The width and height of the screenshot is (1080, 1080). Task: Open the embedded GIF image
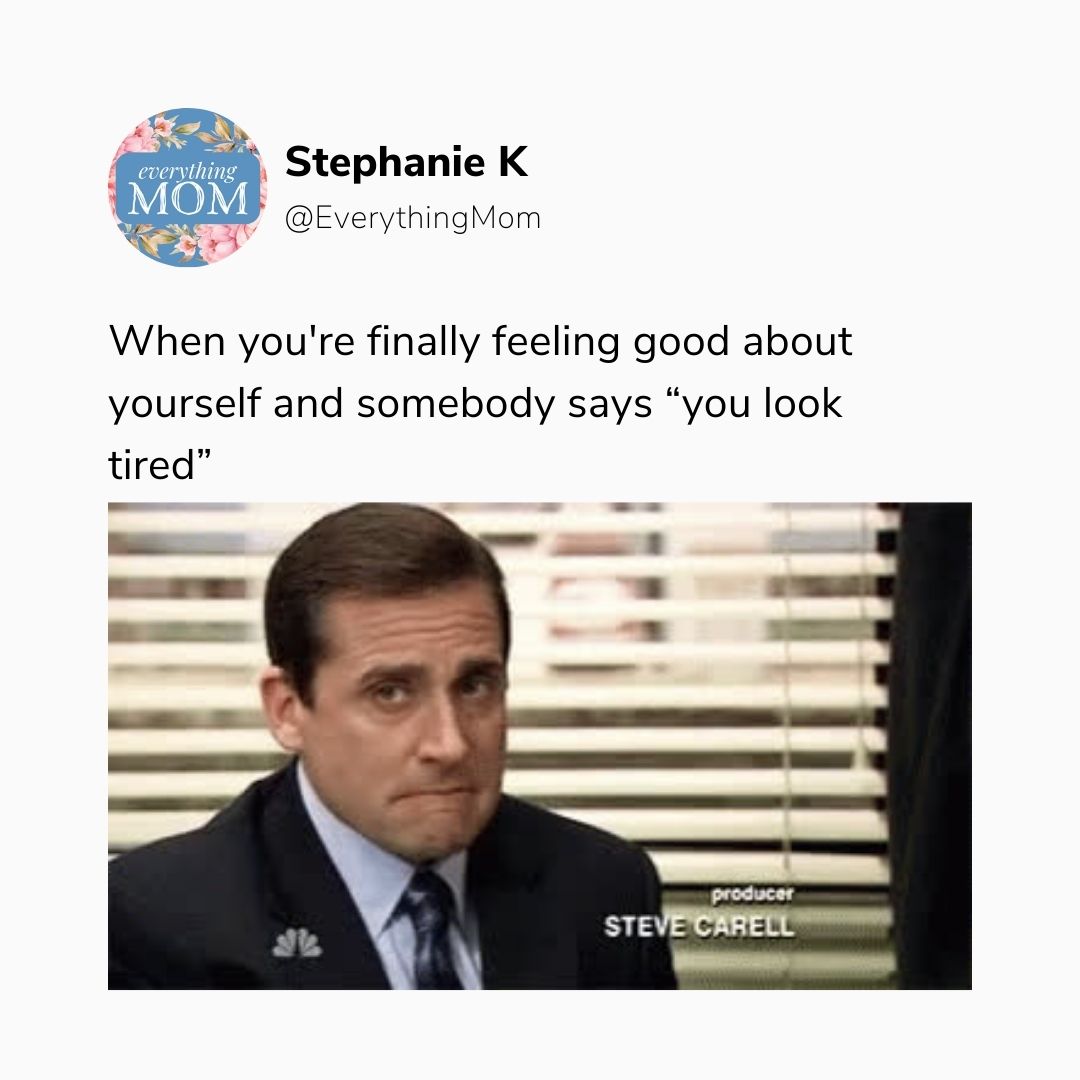539,746
